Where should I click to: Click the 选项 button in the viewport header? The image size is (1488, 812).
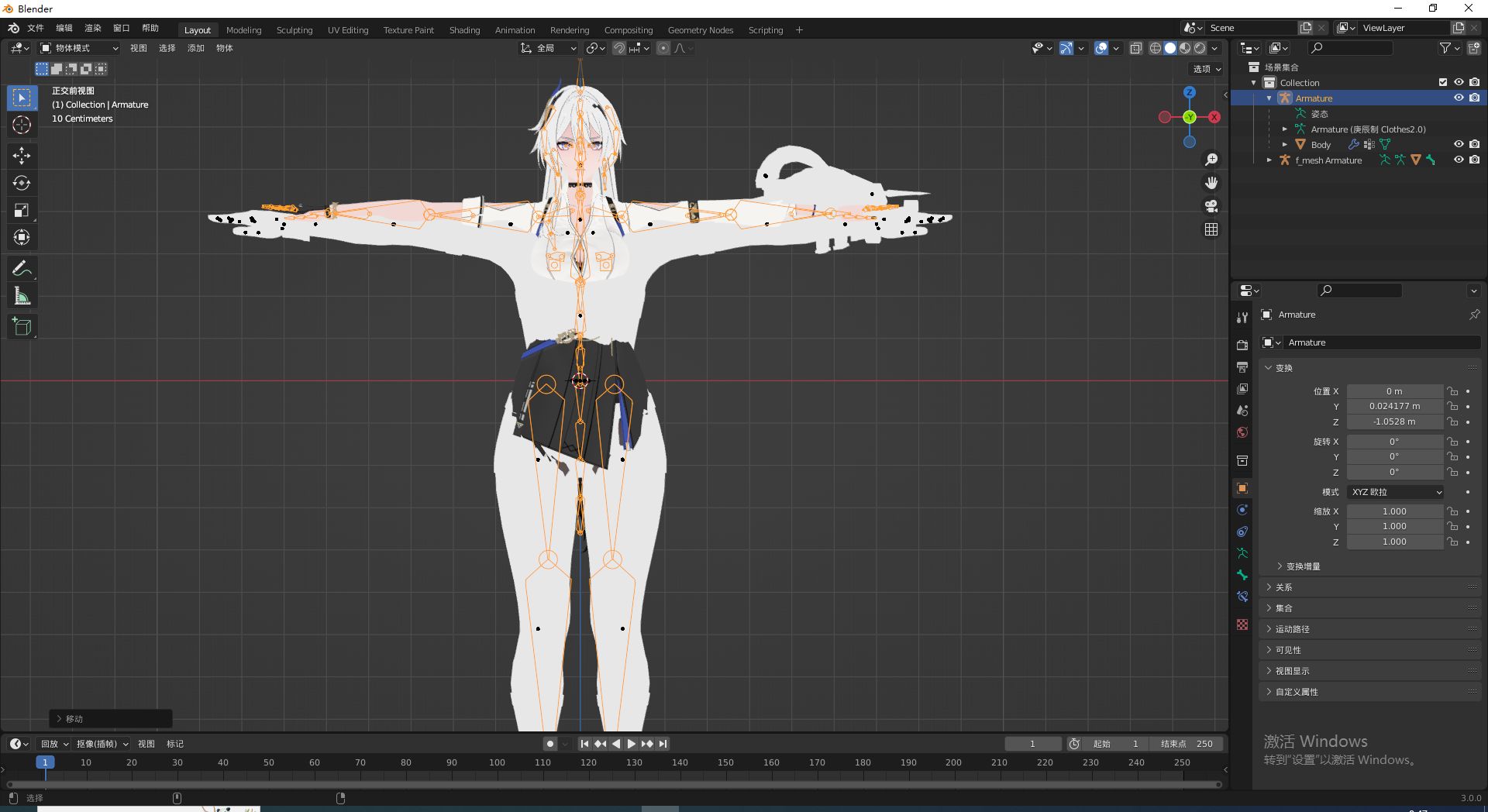tap(1204, 69)
